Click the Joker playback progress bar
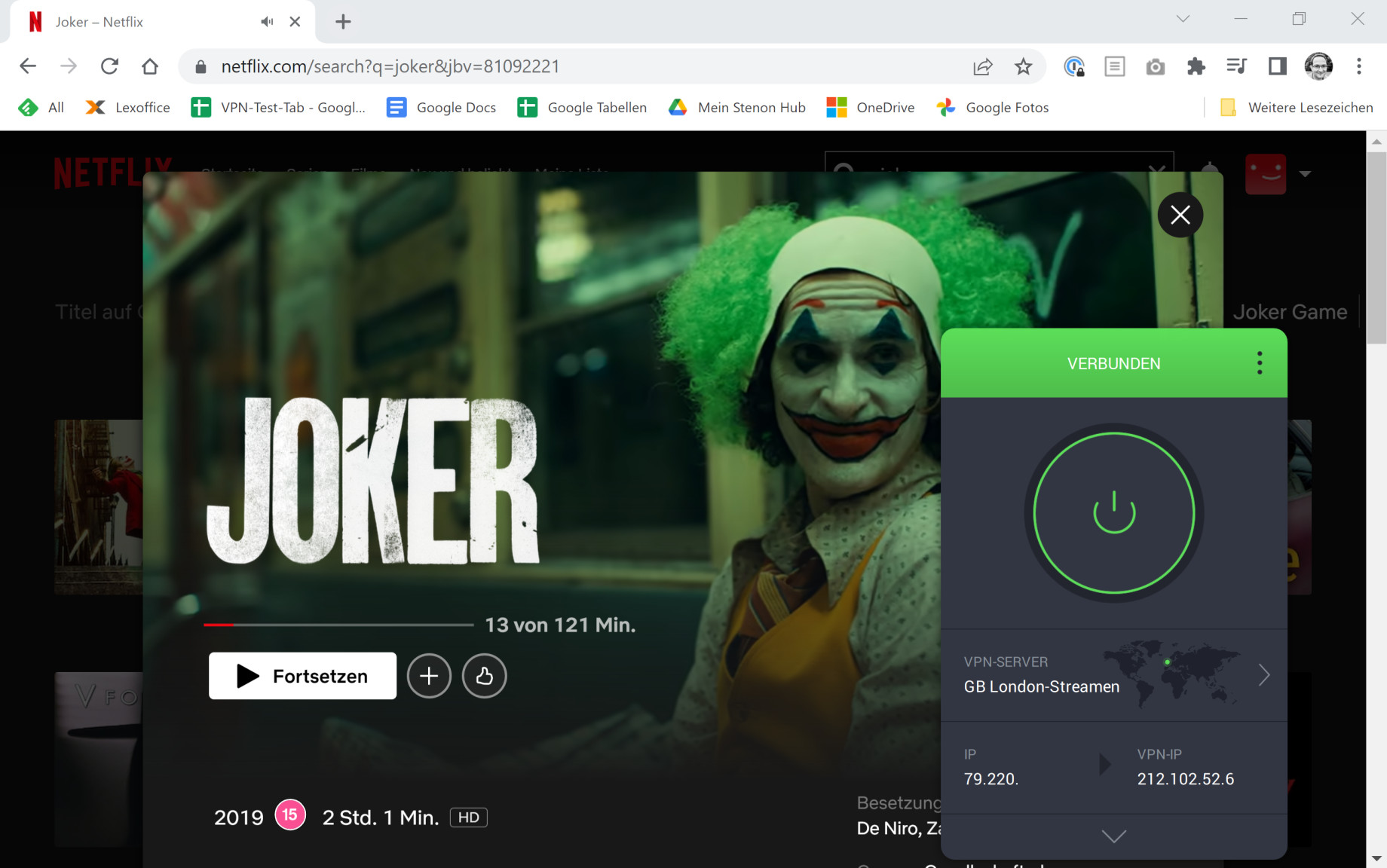The width and height of the screenshot is (1387, 868). pos(338,625)
